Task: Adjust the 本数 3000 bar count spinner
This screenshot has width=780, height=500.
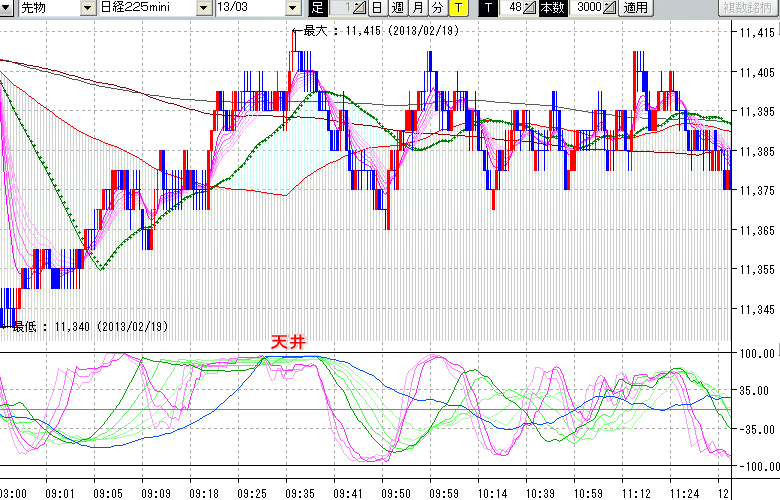Action: pyautogui.click(x=611, y=8)
